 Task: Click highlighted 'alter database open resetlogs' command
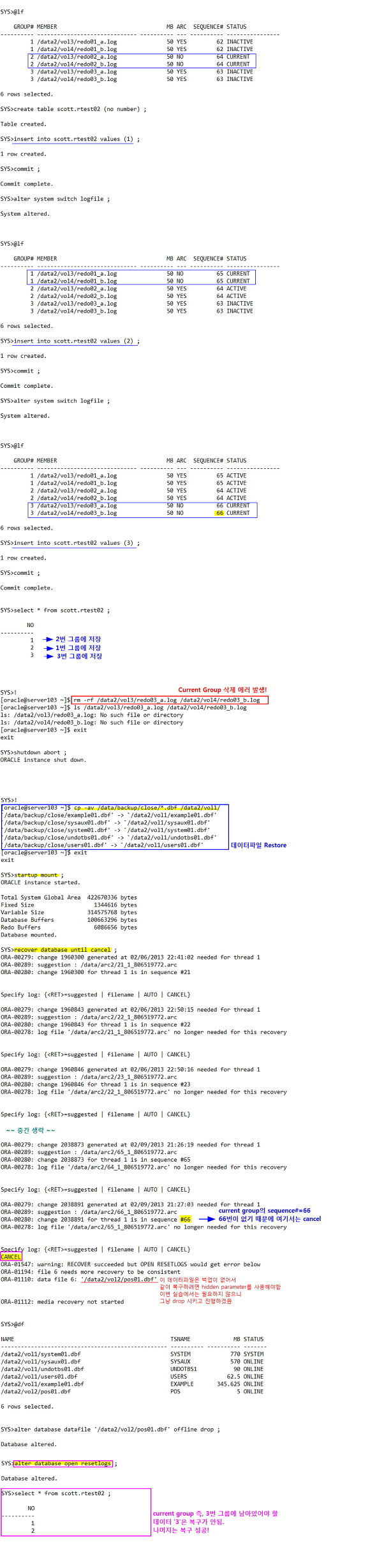click(63, 1464)
